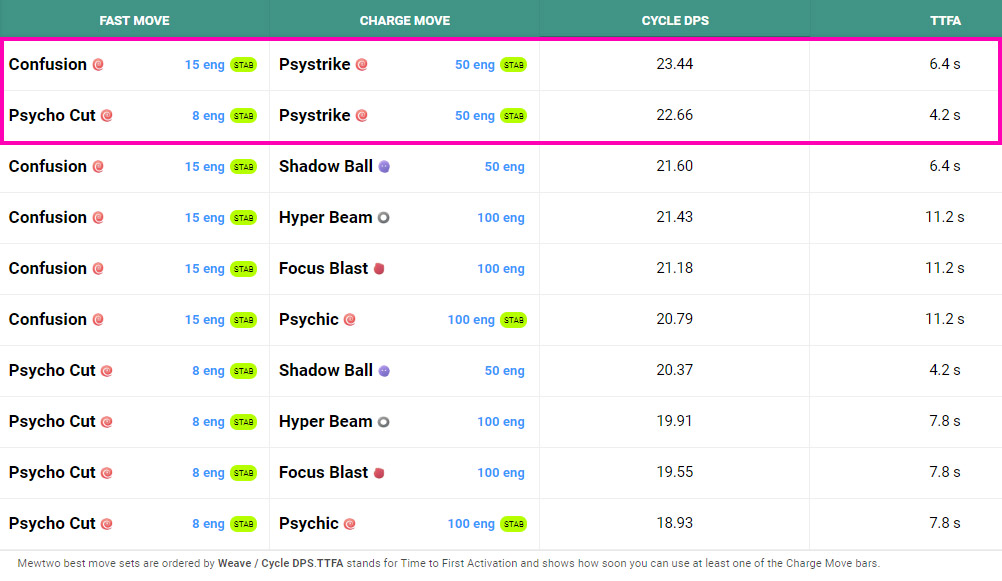The width and height of the screenshot is (1002, 581).
Task: Open Psychic move in the 20.79 DPS row
Action: pyautogui.click(x=309, y=320)
